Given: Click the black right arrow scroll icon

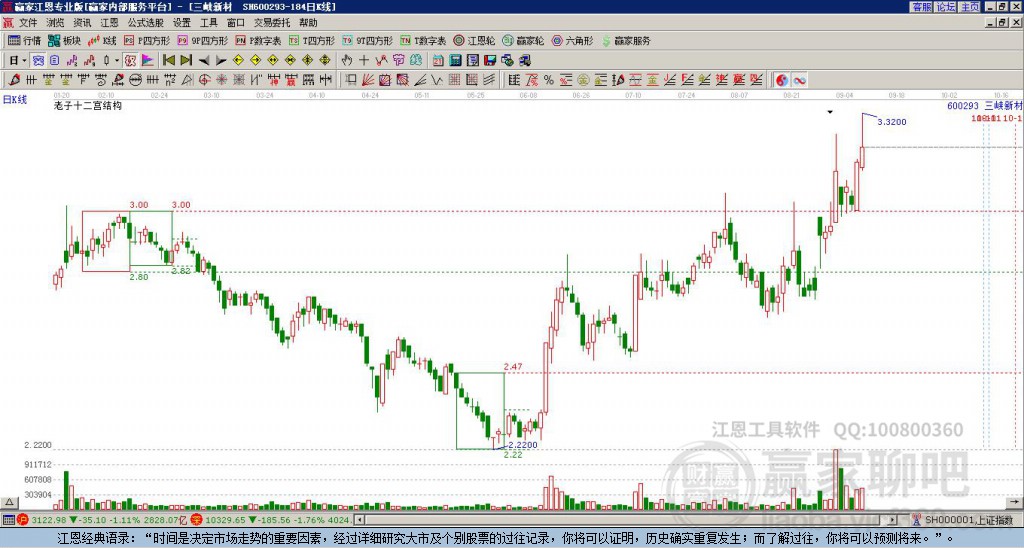Looking at the screenshot, I should point(221,60).
